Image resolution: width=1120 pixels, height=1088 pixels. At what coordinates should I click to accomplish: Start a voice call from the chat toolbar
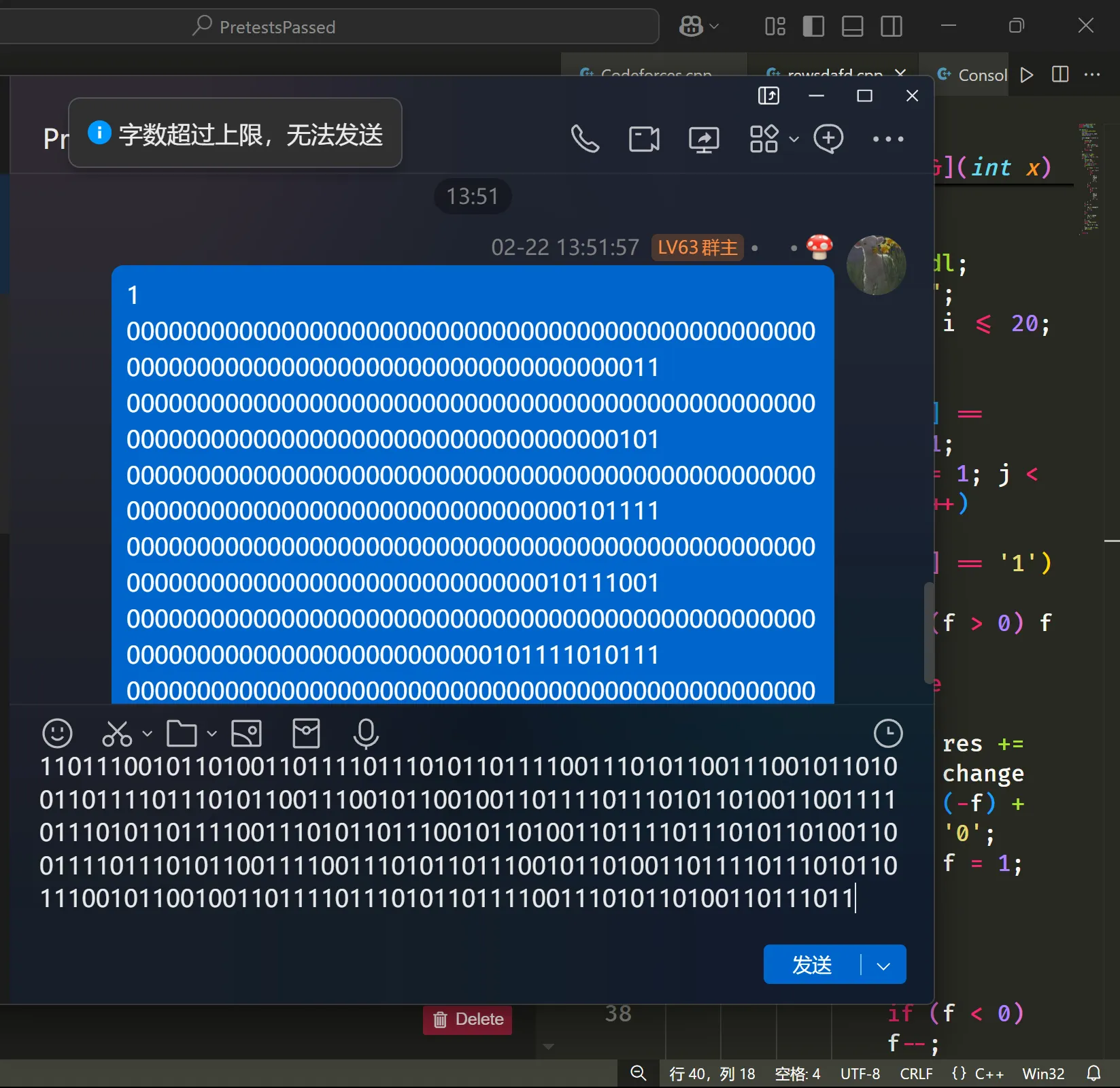586,139
